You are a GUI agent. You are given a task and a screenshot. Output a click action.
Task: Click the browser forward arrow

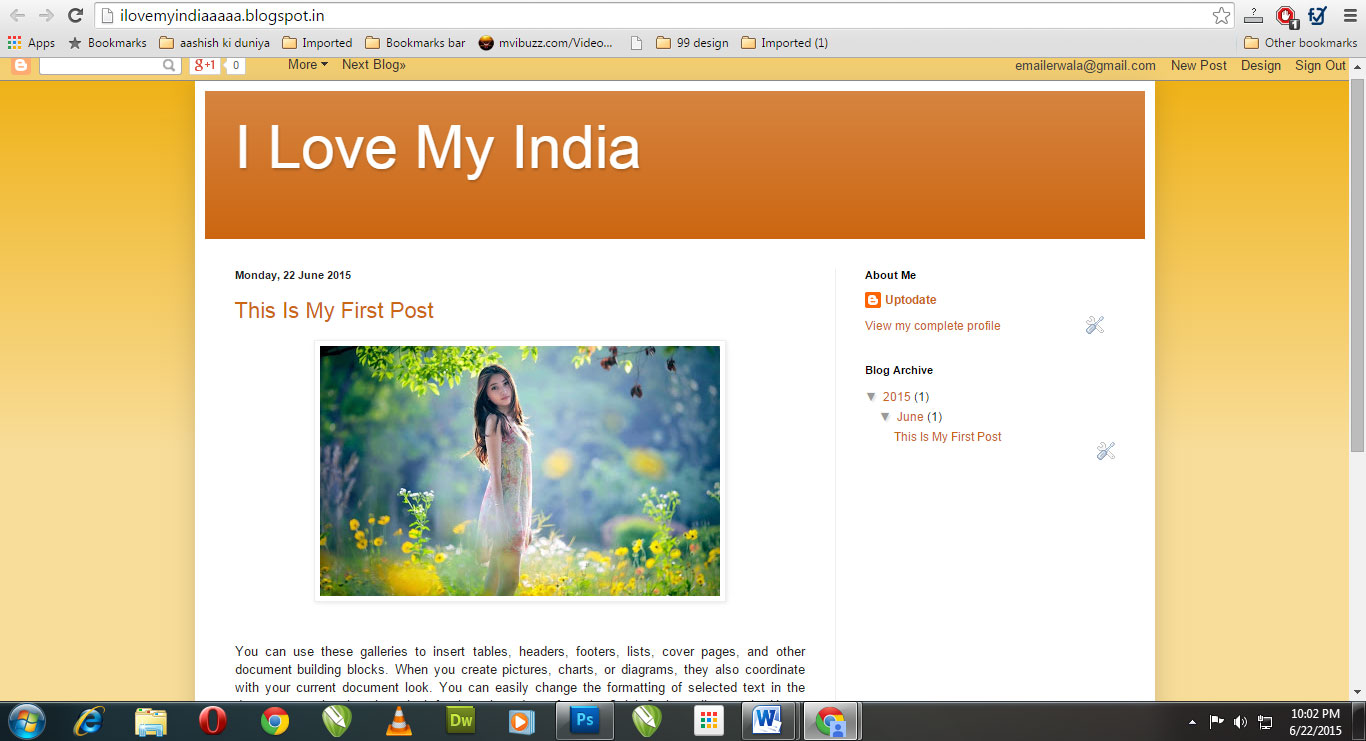tap(46, 15)
